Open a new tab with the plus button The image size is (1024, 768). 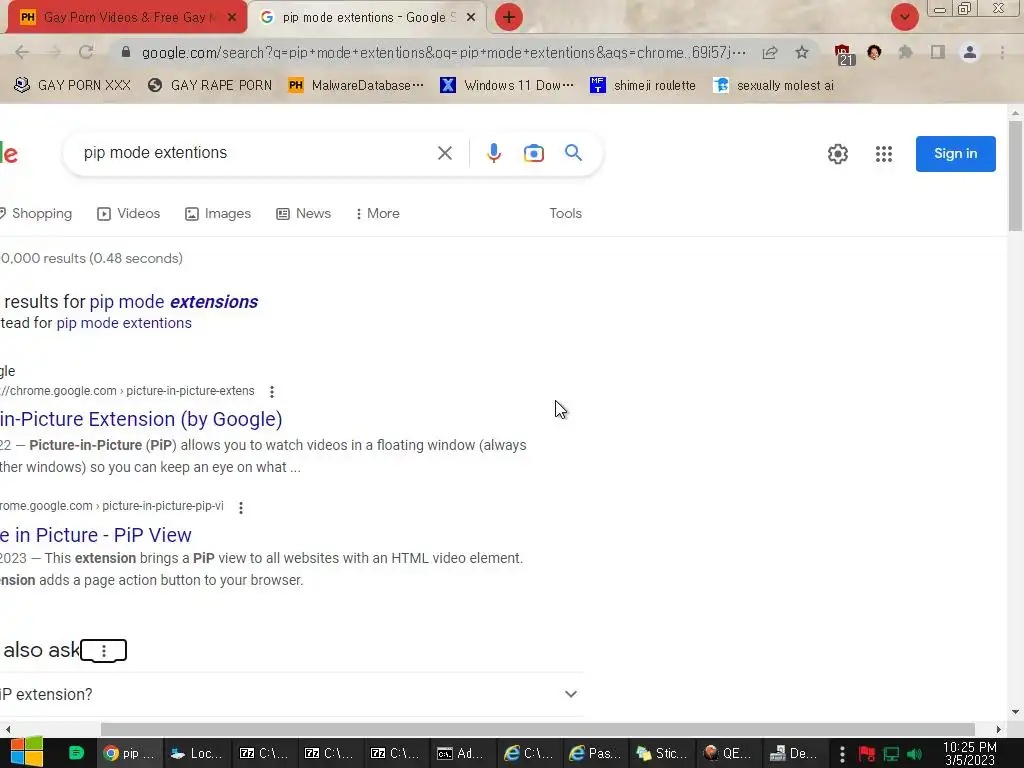click(509, 17)
